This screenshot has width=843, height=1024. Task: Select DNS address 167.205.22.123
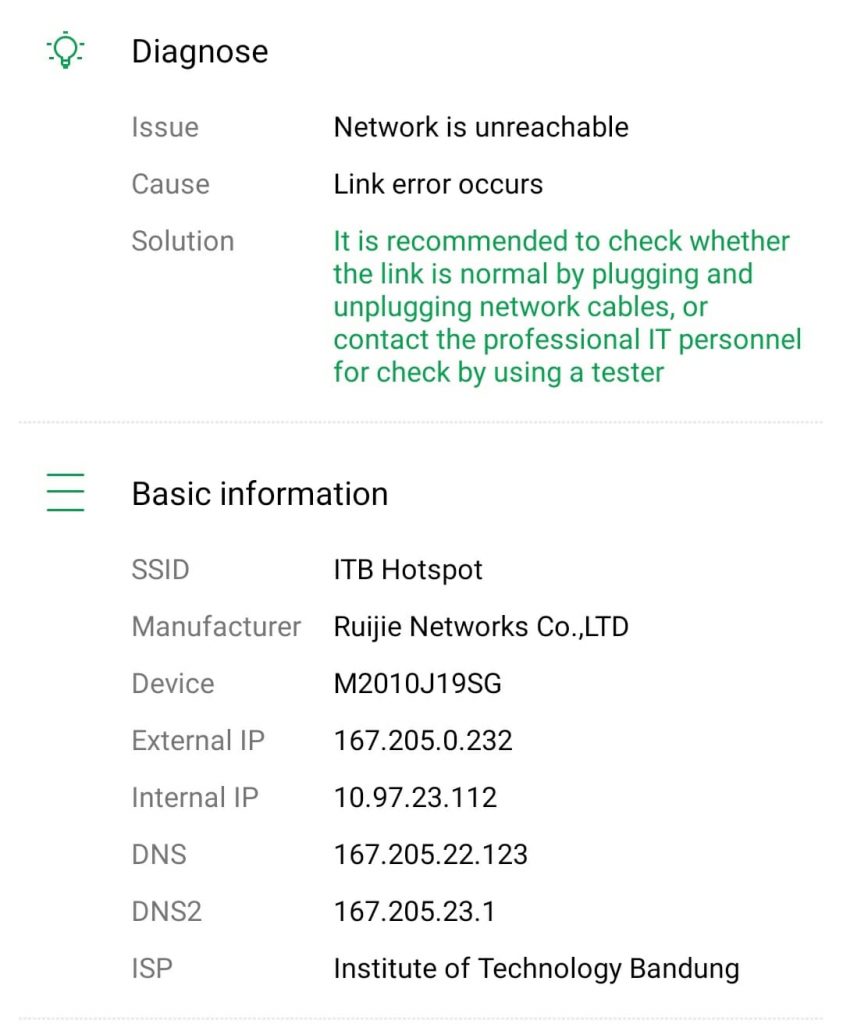tap(431, 855)
